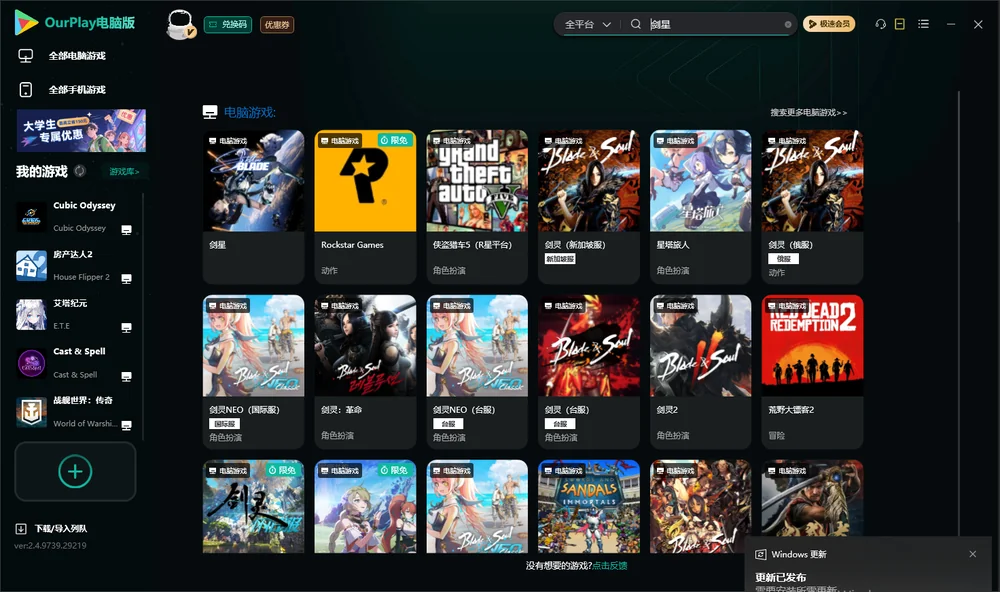Expand the 全平台 platform dropdown
1000x592 pixels.
click(587, 24)
